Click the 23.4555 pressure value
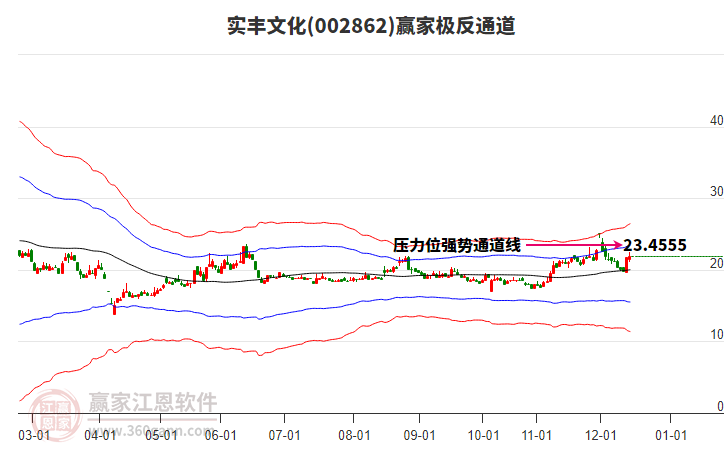 click(x=655, y=245)
